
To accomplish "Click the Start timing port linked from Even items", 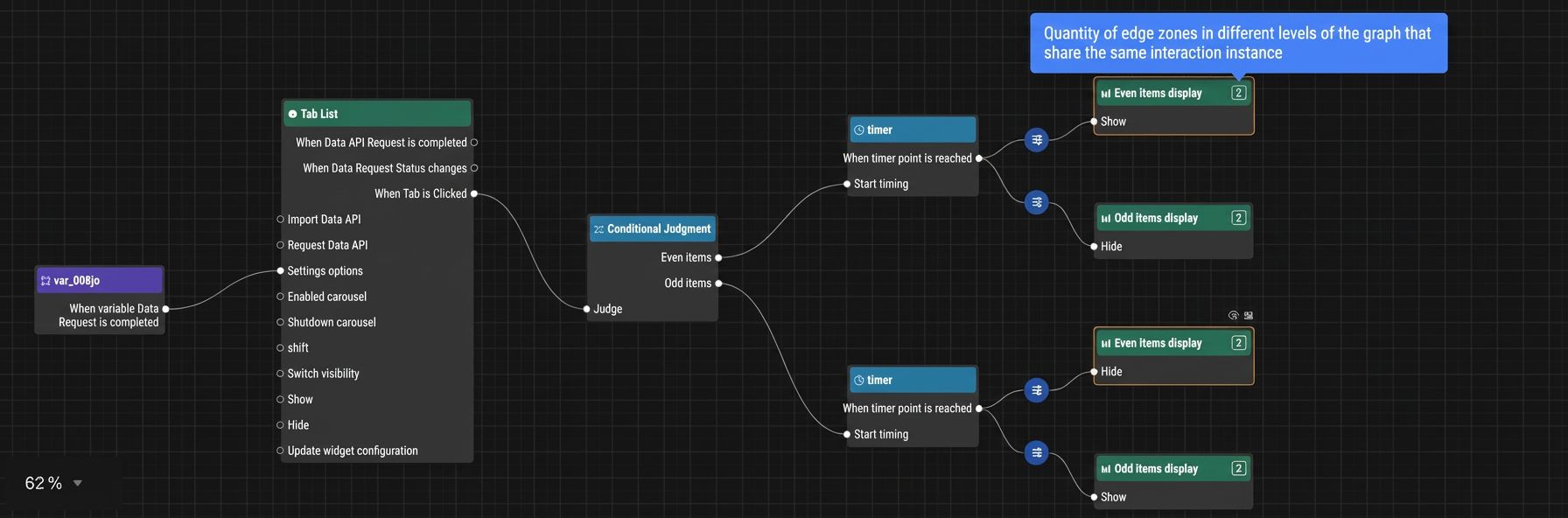I will [x=847, y=184].
